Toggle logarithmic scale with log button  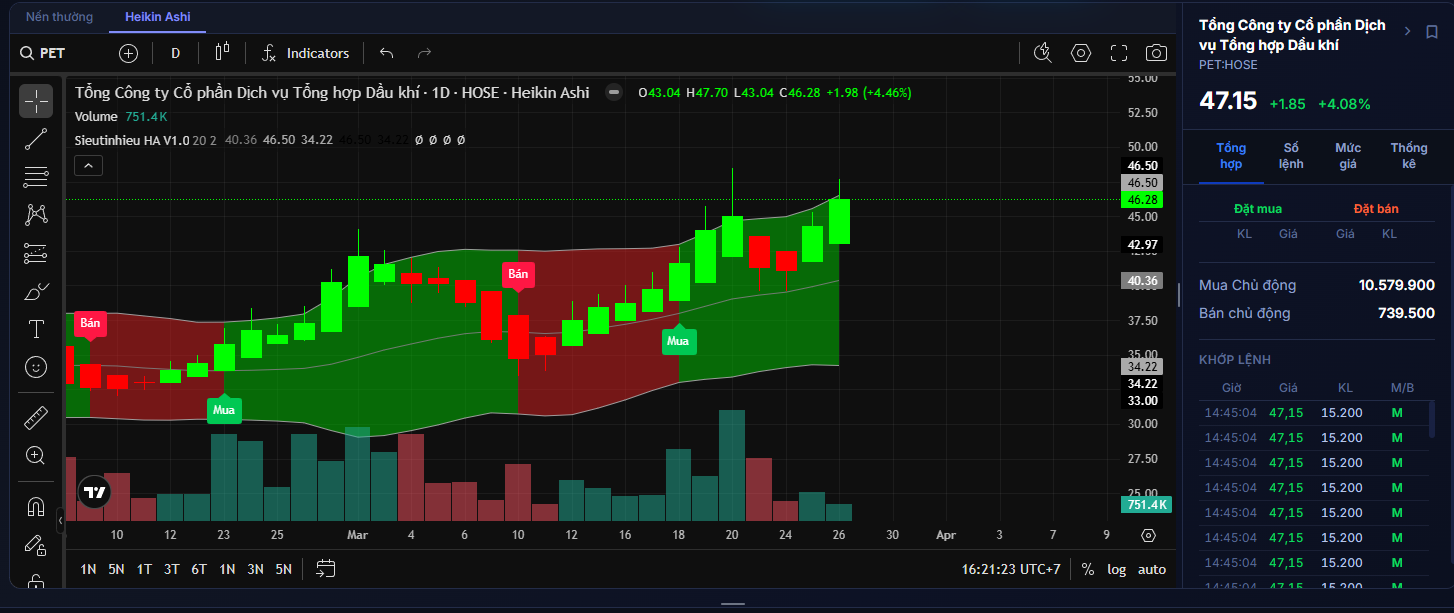click(1116, 569)
